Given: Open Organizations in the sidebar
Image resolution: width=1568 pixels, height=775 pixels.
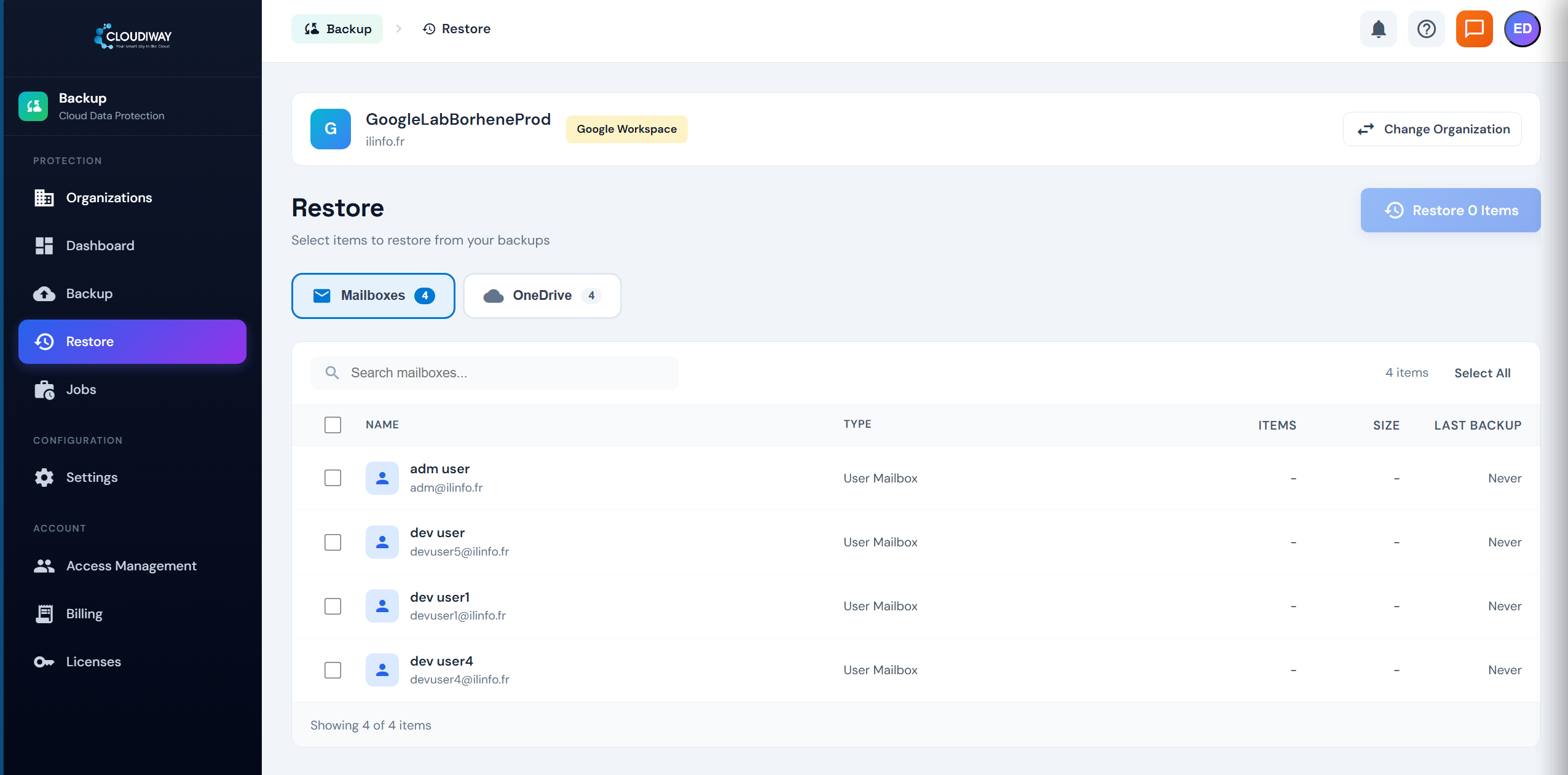Looking at the screenshot, I should [132, 198].
